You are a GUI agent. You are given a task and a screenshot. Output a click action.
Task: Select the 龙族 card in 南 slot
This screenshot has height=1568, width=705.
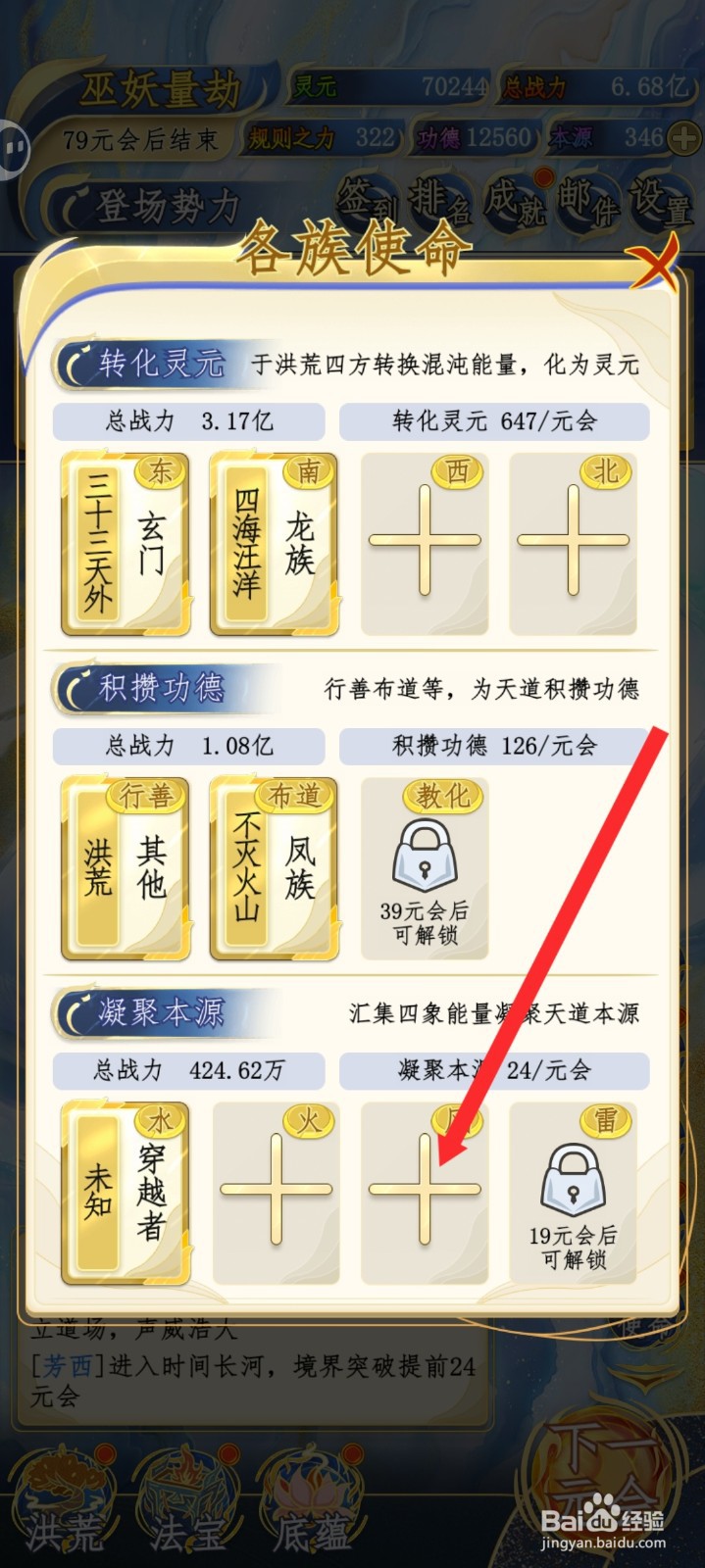(x=276, y=544)
